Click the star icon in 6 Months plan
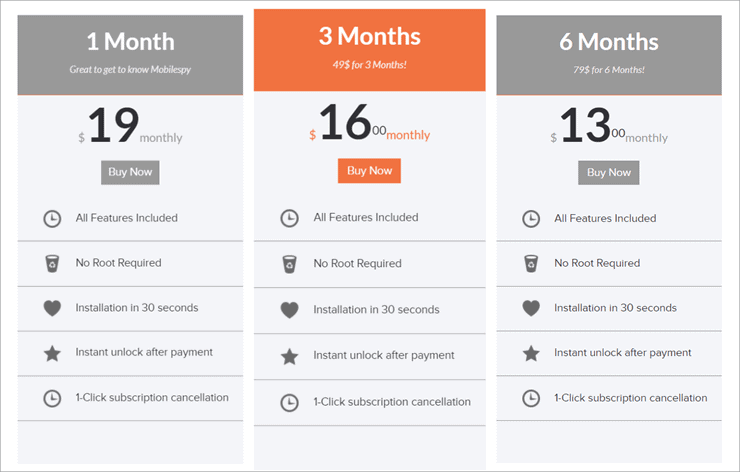Viewport: 740px width, 472px height. click(x=531, y=353)
